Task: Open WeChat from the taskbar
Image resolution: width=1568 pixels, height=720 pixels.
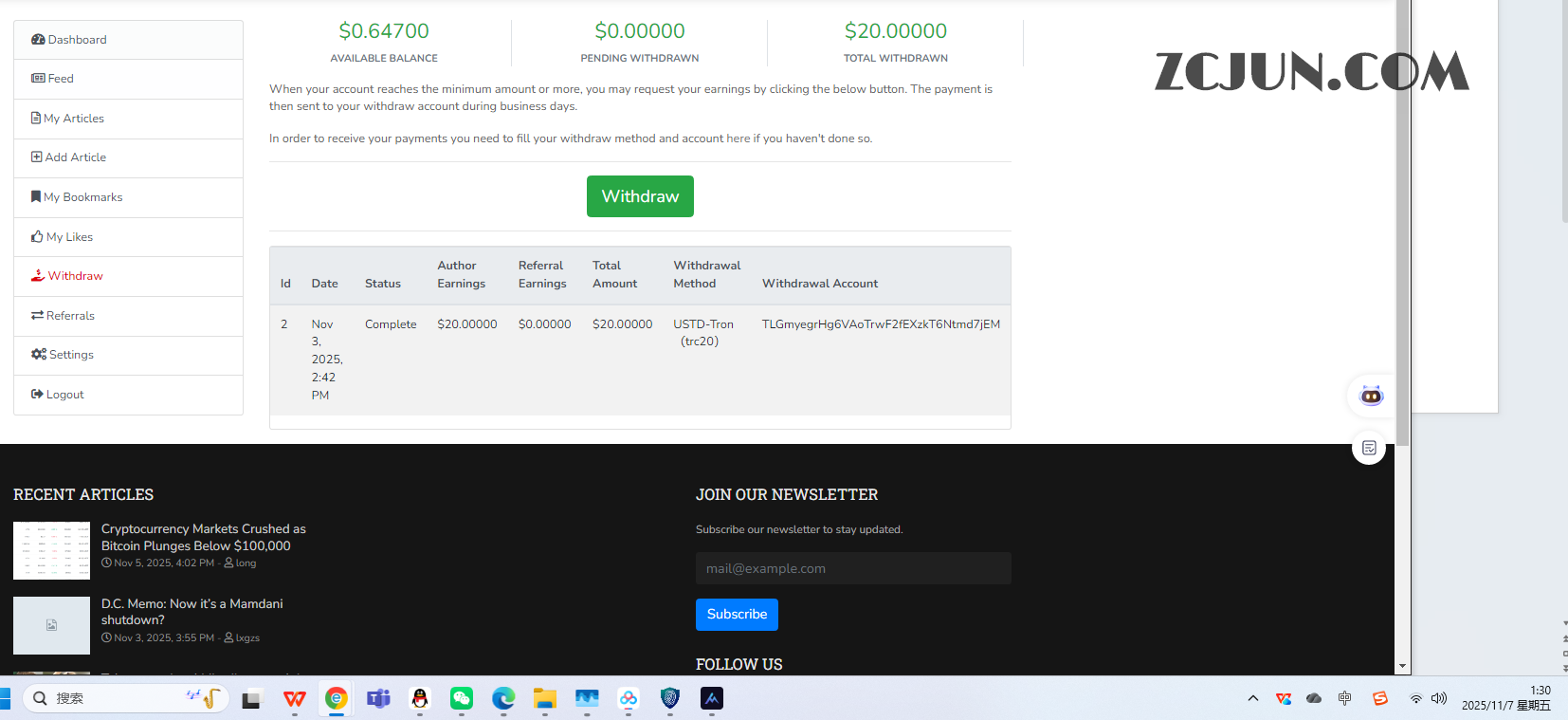Action: coord(462,699)
